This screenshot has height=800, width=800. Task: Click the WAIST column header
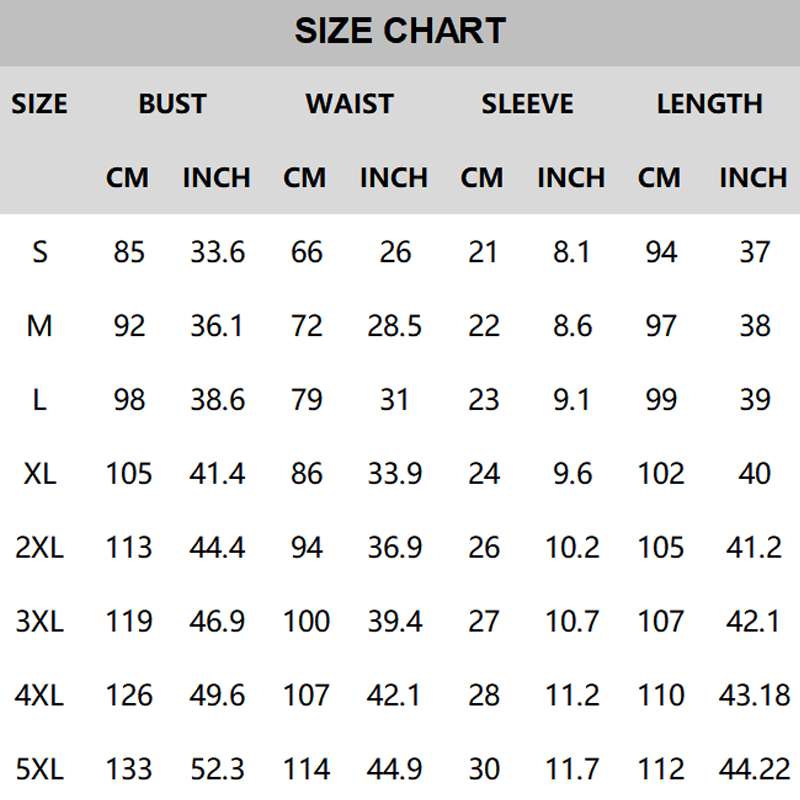click(x=350, y=104)
